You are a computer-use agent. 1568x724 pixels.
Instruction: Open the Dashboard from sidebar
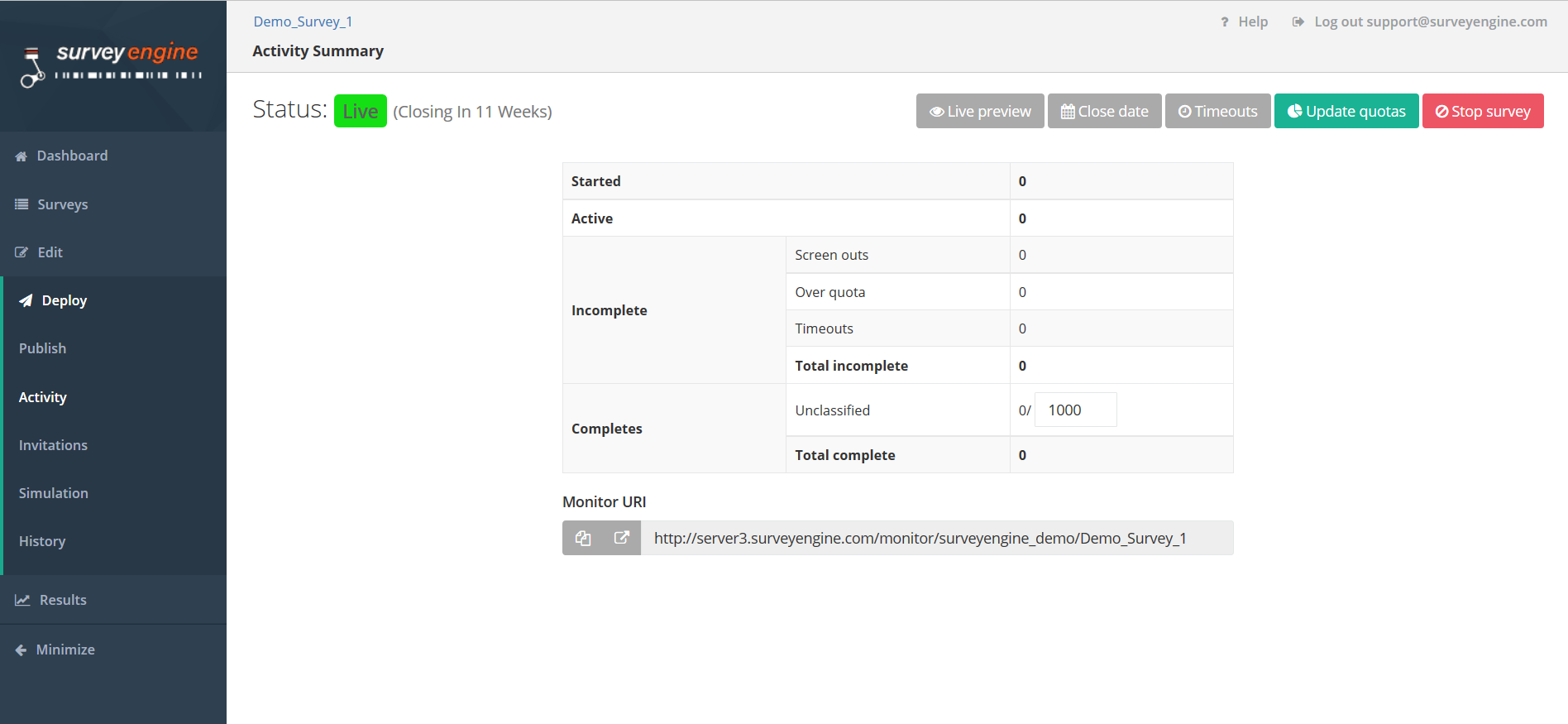[72, 156]
